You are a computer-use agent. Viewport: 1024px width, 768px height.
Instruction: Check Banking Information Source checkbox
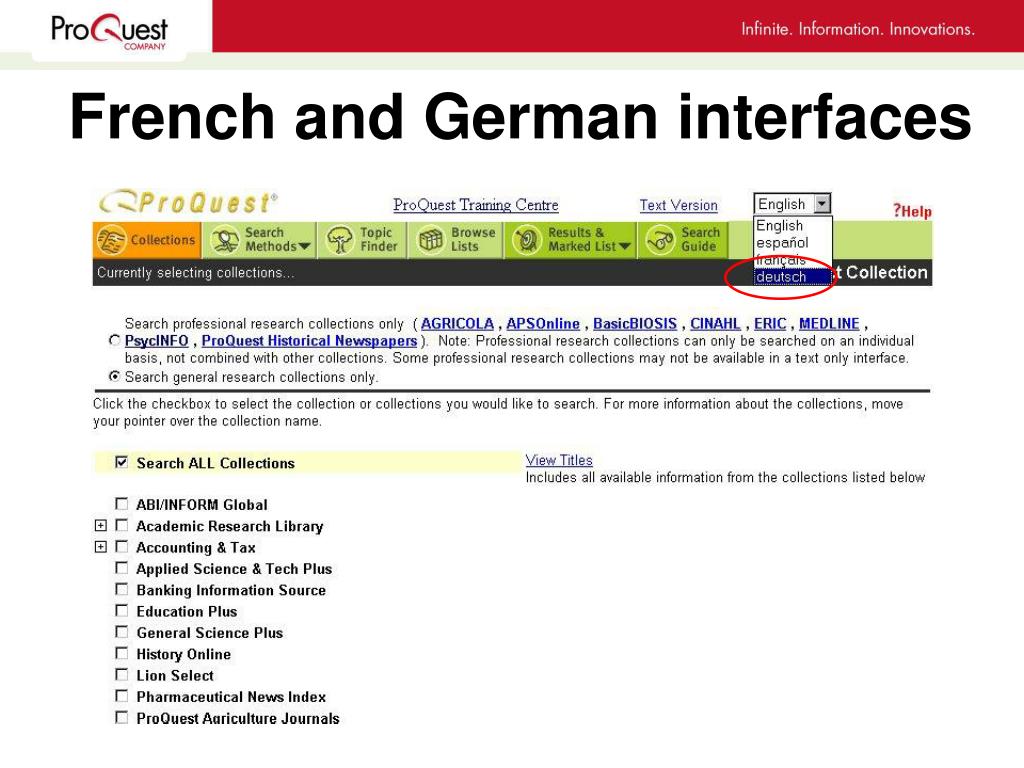[121, 589]
